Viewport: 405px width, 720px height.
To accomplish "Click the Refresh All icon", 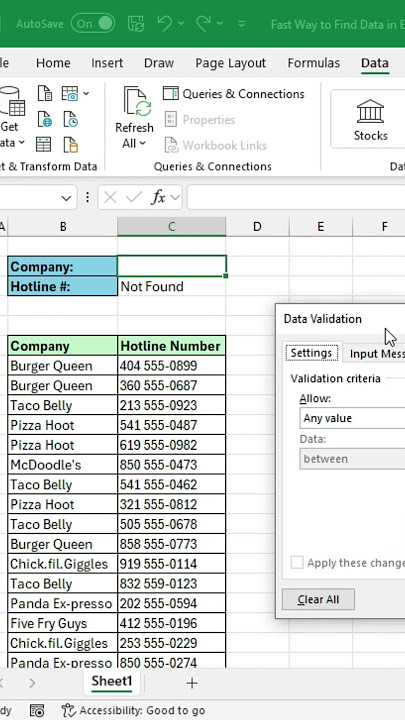I will (x=137, y=102).
